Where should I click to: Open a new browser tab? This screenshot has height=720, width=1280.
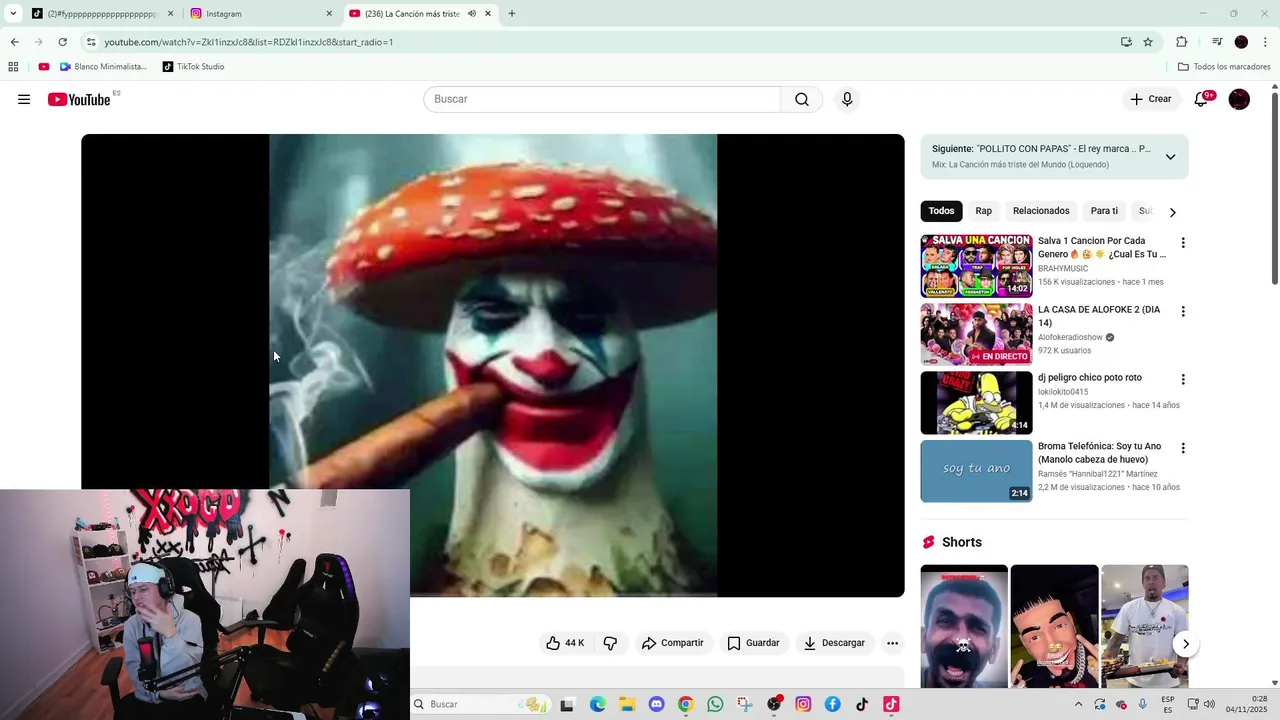[x=512, y=14]
